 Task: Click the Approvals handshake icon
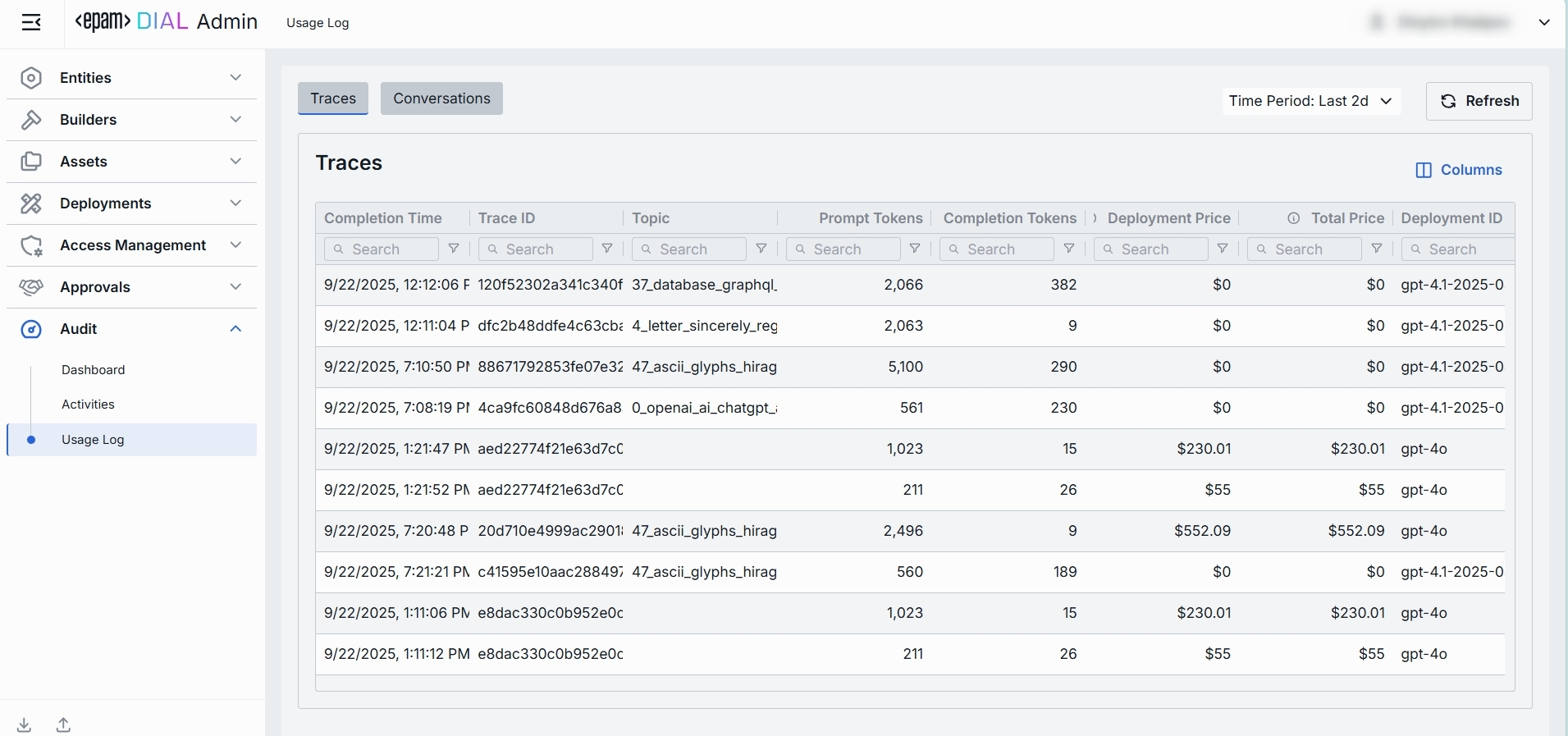31,287
